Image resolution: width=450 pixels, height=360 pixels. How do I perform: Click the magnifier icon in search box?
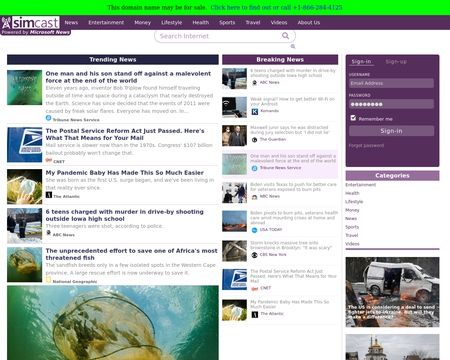point(285,36)
